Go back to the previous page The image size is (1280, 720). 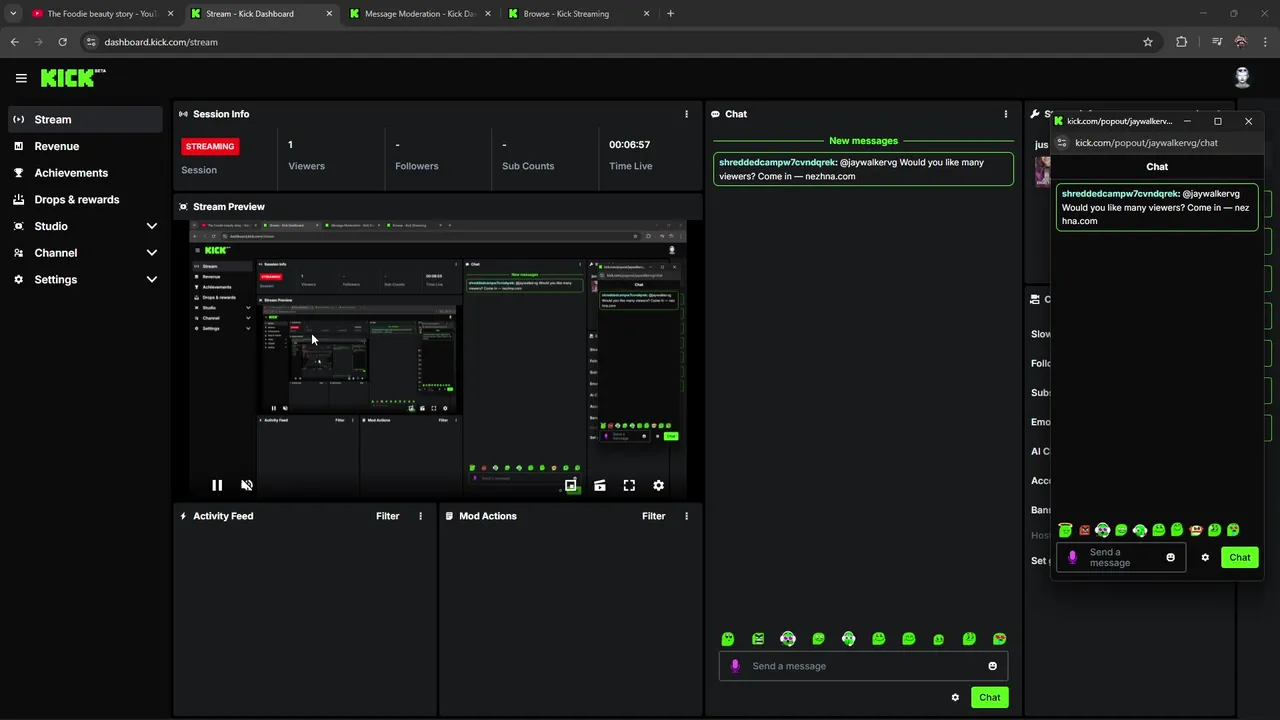coord(14,42)
